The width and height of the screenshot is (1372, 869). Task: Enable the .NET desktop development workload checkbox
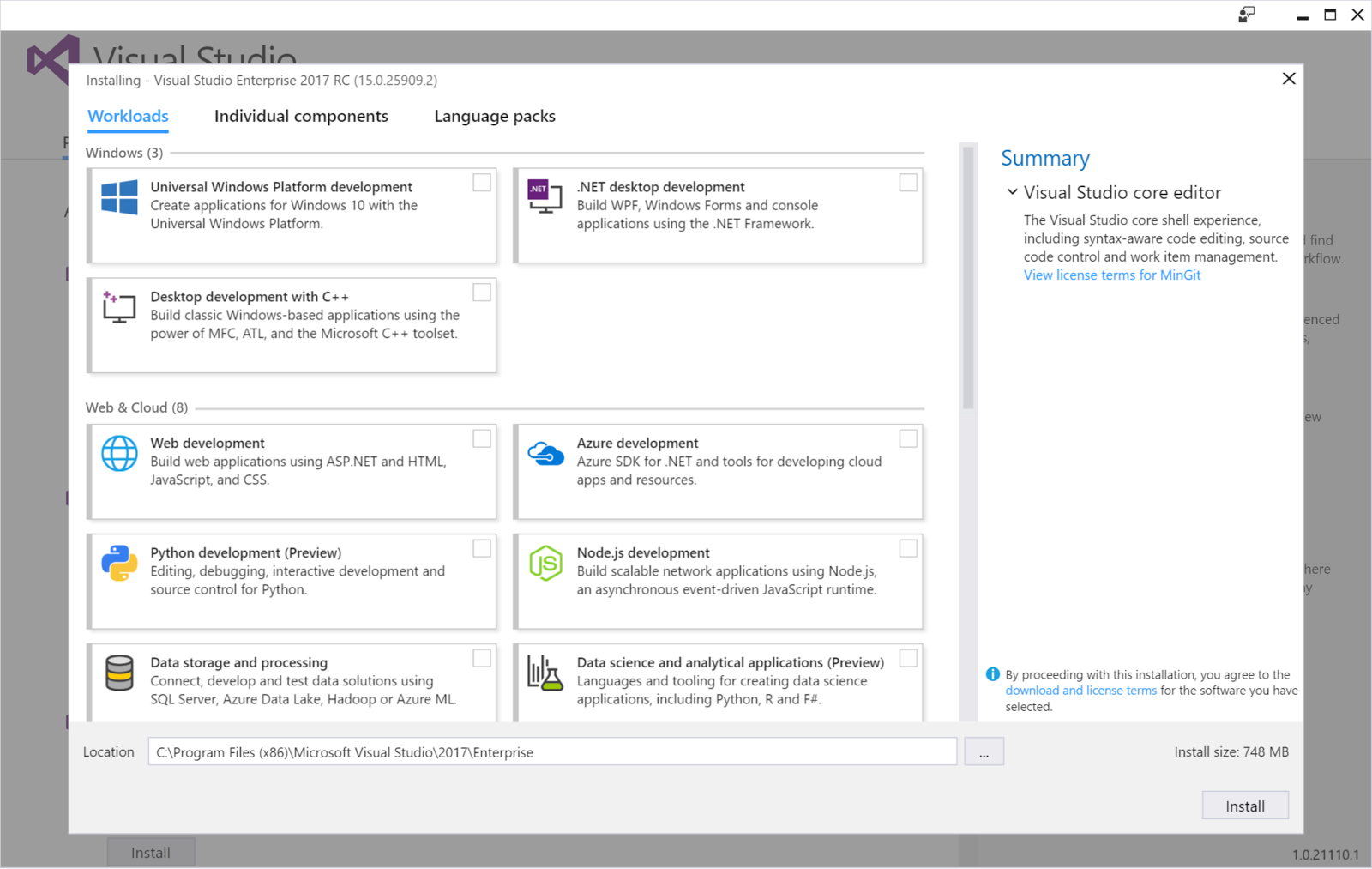pos(908,183)
